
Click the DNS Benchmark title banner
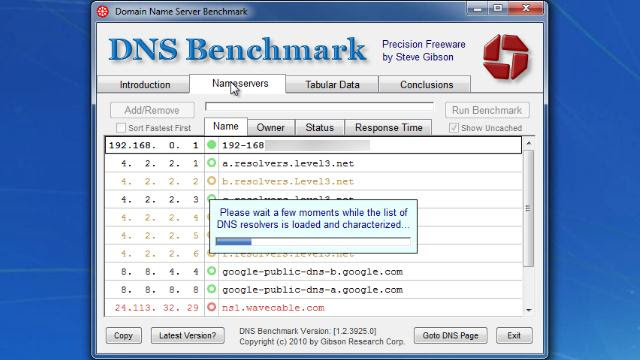coord(237,50)
